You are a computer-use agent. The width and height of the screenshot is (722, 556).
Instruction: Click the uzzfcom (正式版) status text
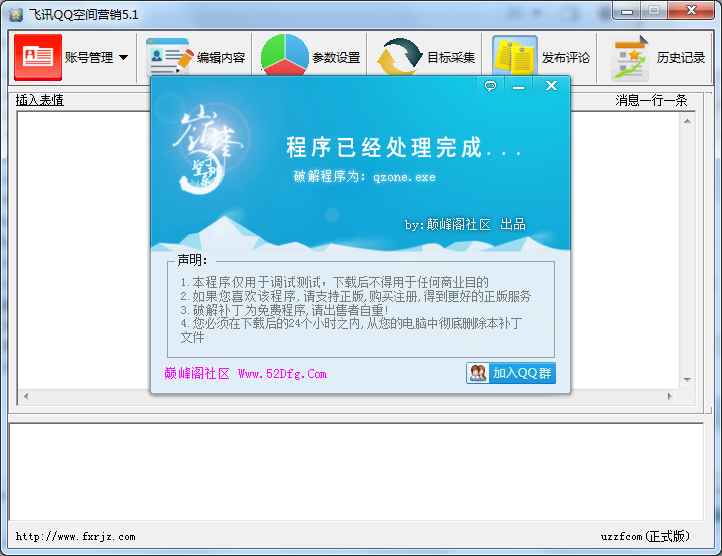pos(645,536)
